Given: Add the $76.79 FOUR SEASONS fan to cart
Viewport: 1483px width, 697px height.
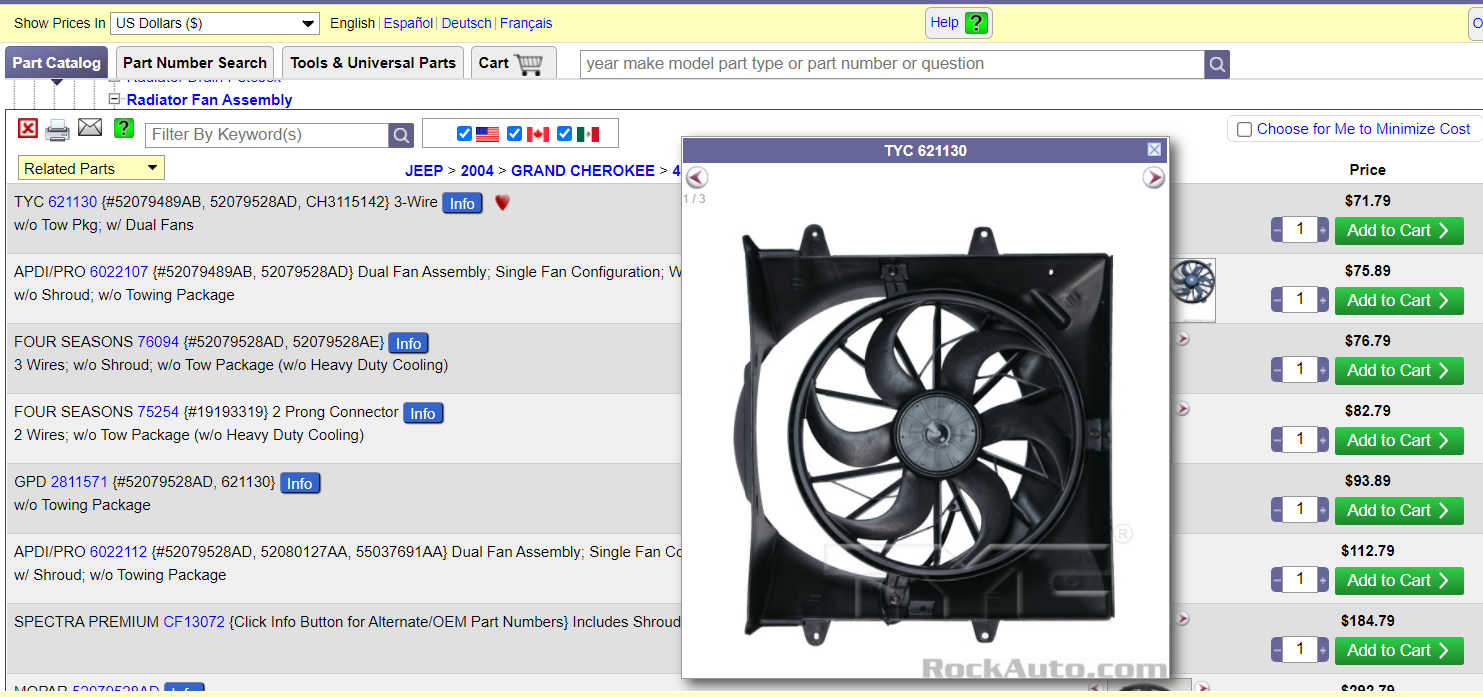Looking at the screenshot, I should pyautogui.click(x=1399, y=371).
